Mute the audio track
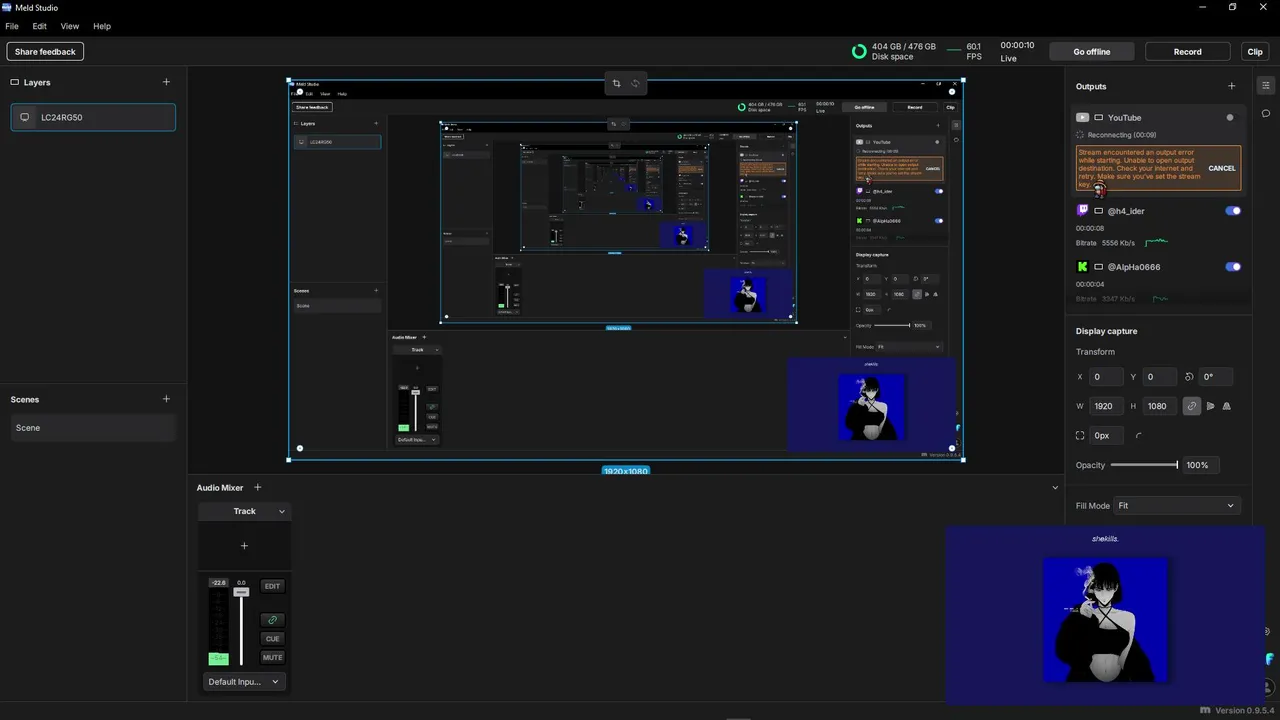The image size is (1280, 720). [x=272, y=657]
